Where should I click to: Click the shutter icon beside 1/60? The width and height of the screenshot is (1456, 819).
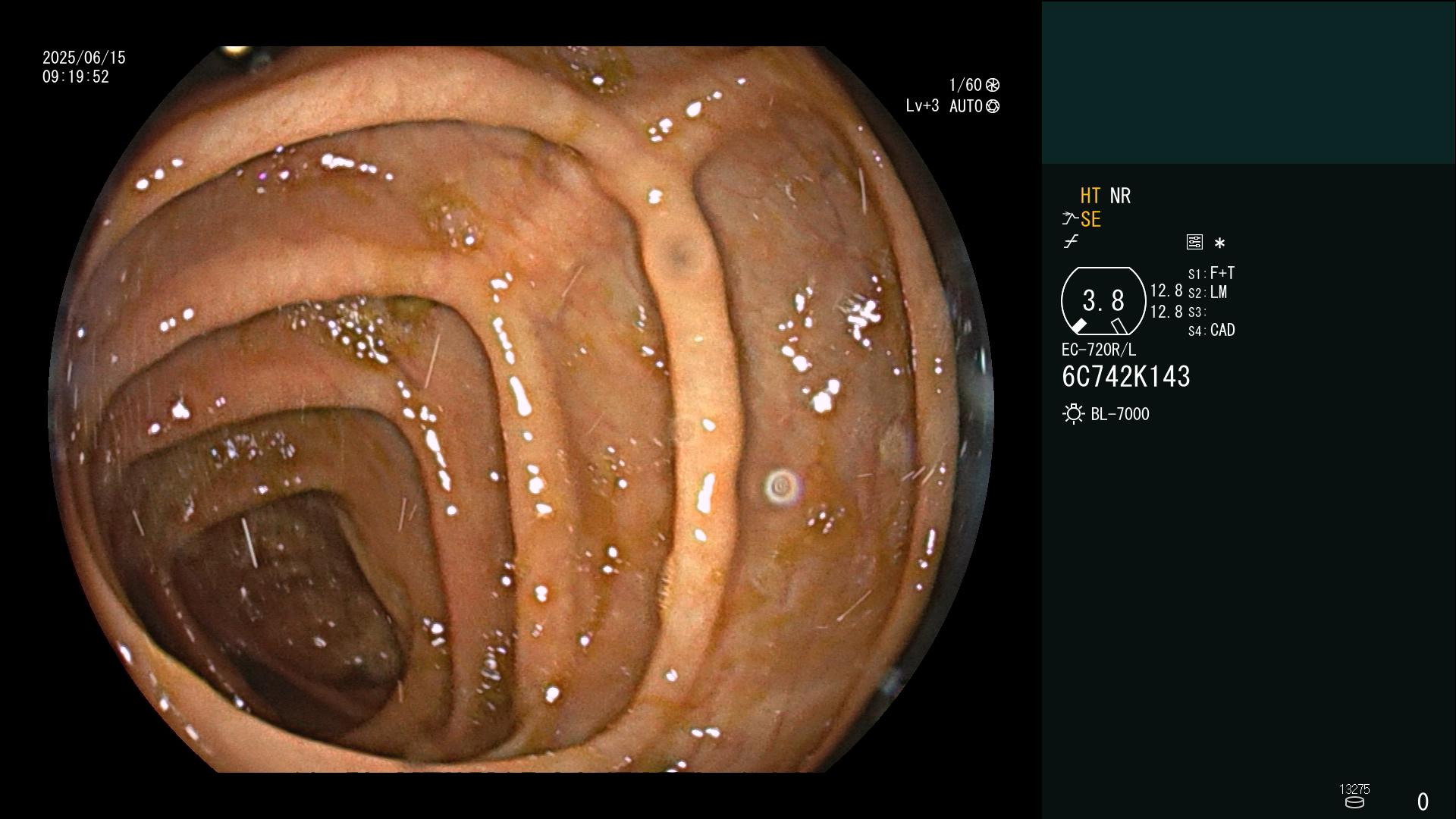click(992, 85)
